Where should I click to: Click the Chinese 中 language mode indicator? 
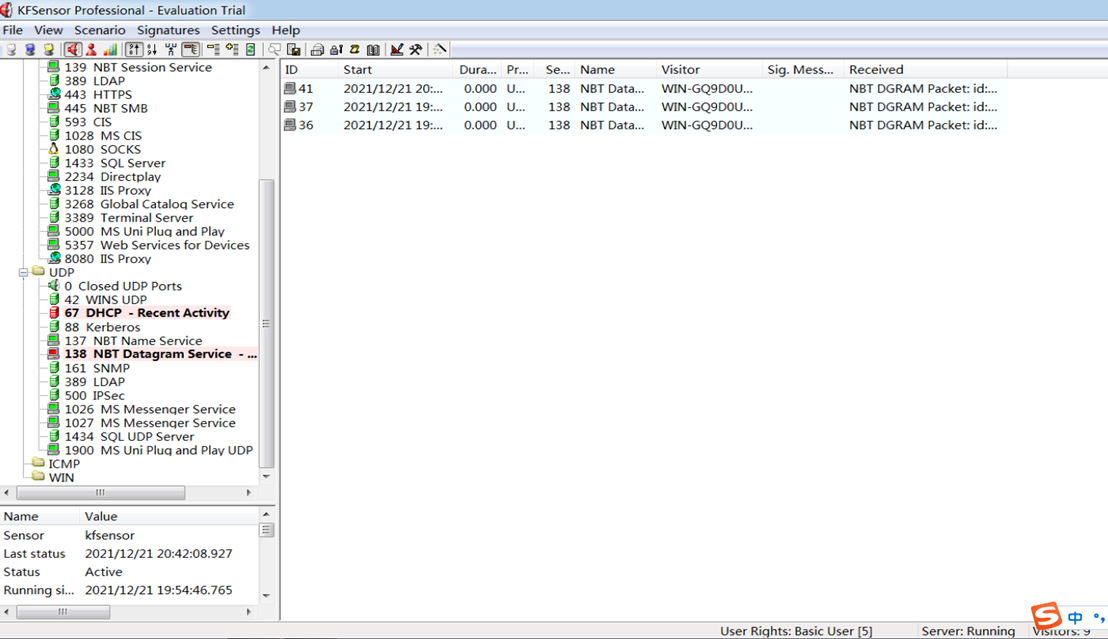[1075, 617]
